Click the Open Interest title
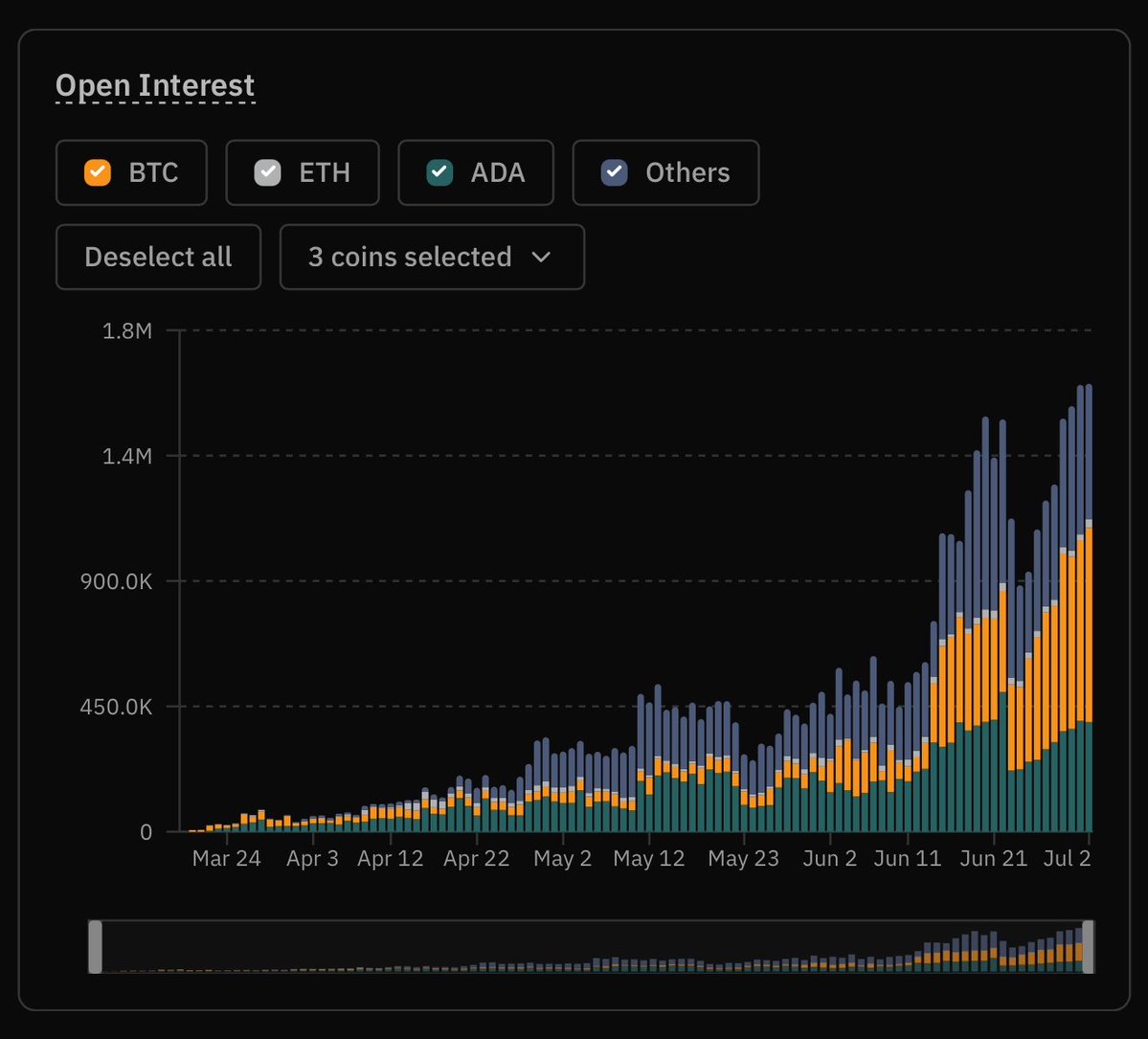The width and height of the screenshot is (1148, 1039). click(155, 85)
